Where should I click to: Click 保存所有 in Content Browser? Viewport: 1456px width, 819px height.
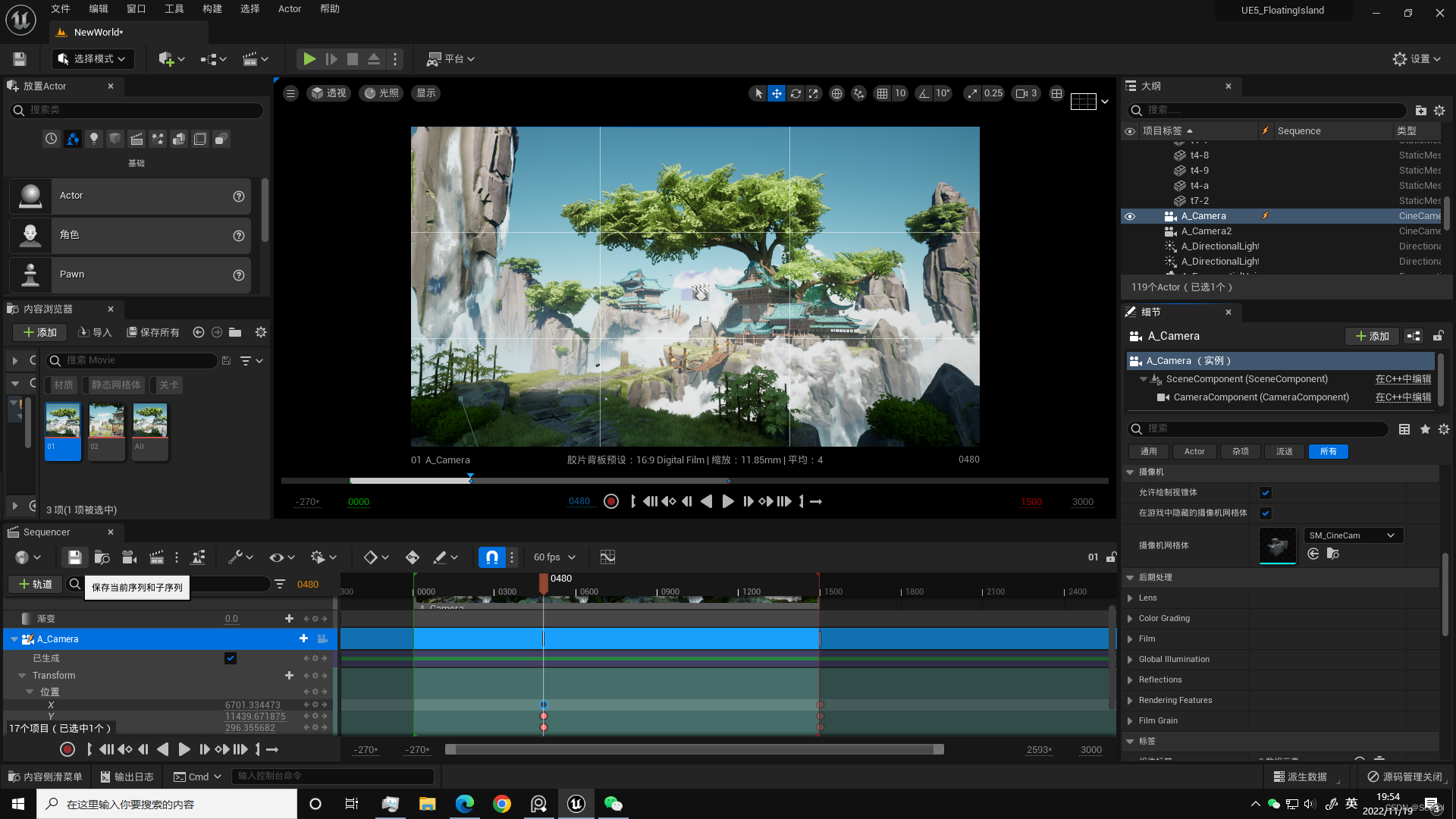coord(153,332)
